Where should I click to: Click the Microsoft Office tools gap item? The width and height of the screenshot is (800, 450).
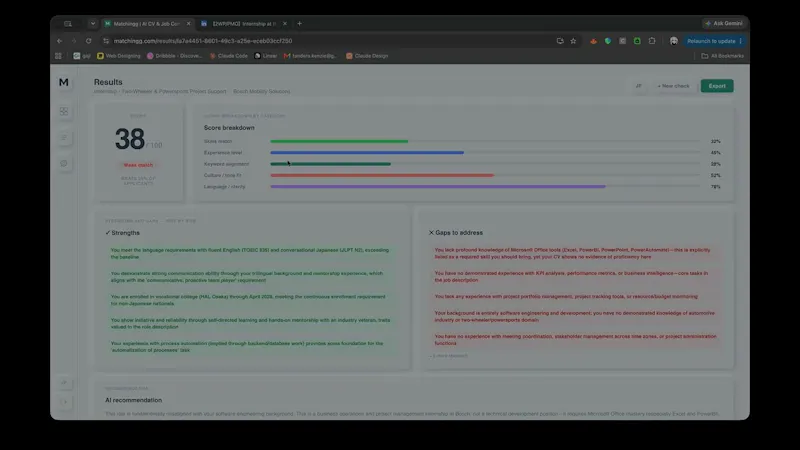[576, 254]
